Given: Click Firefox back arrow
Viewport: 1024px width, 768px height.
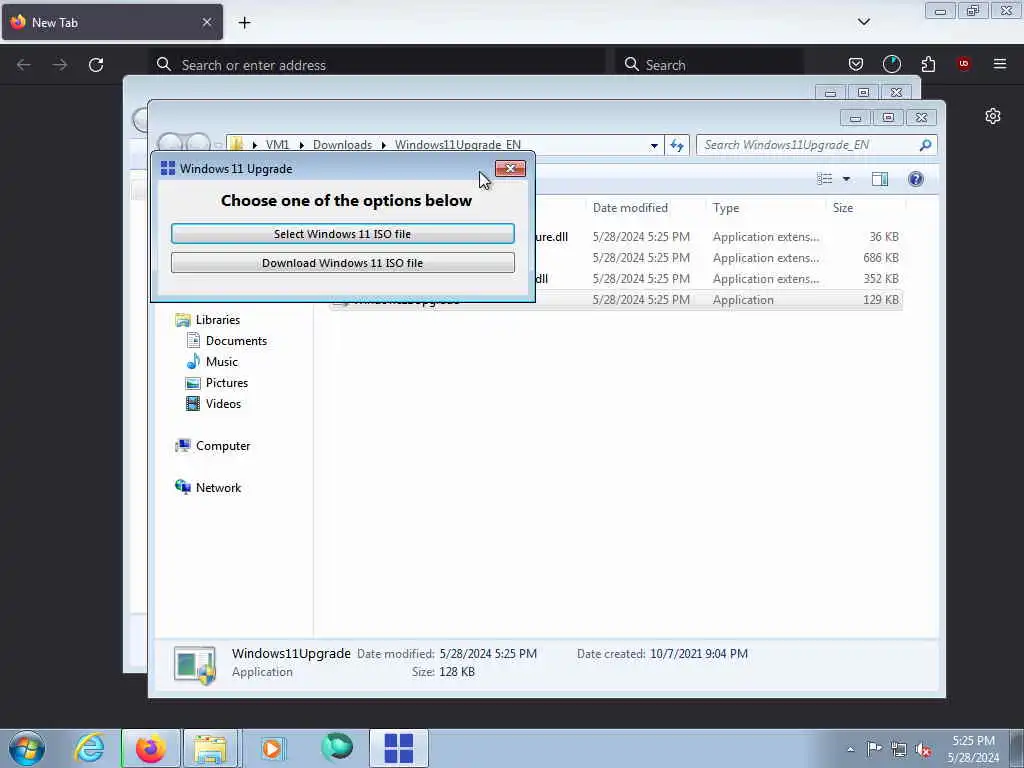Looking at the screenshot, I should [24, 65].
